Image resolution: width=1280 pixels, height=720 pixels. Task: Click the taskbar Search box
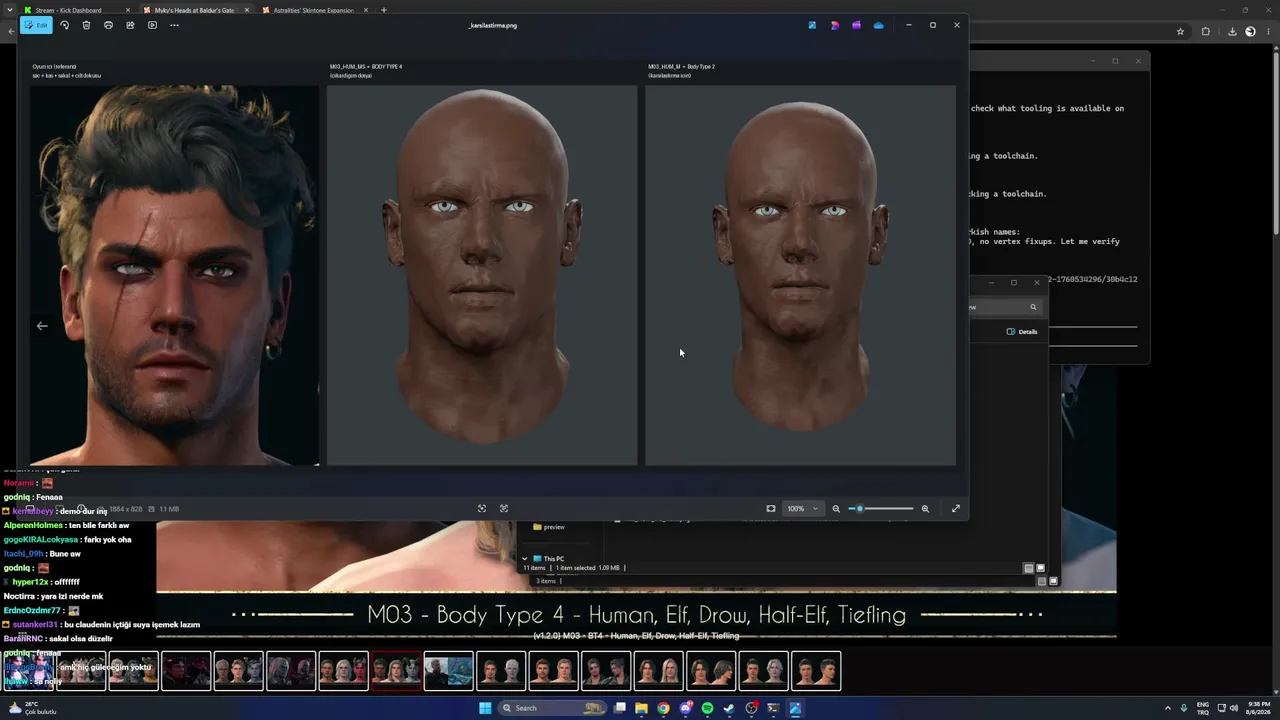552,708
